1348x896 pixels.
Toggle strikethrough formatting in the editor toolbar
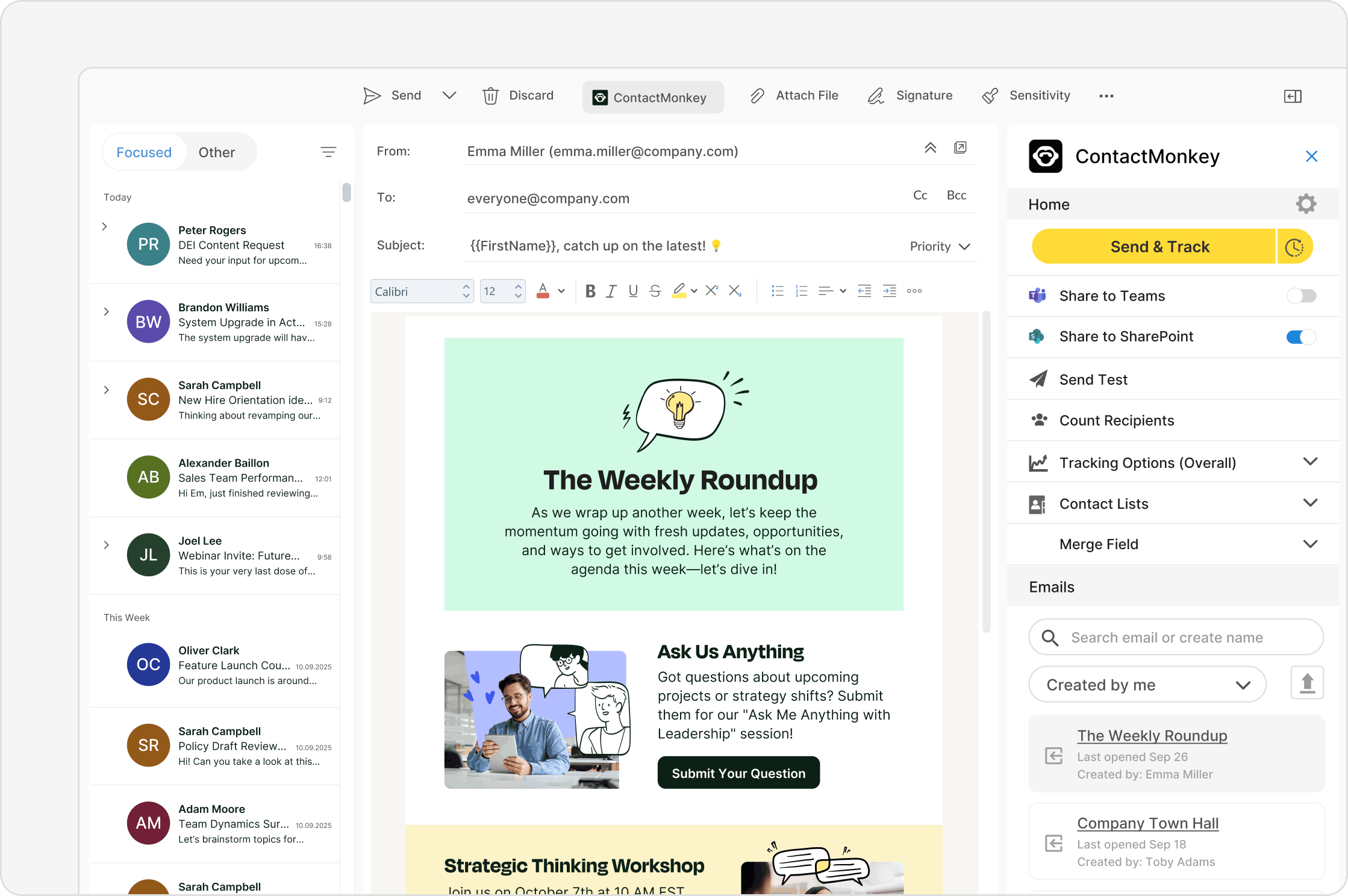[655, 291]
